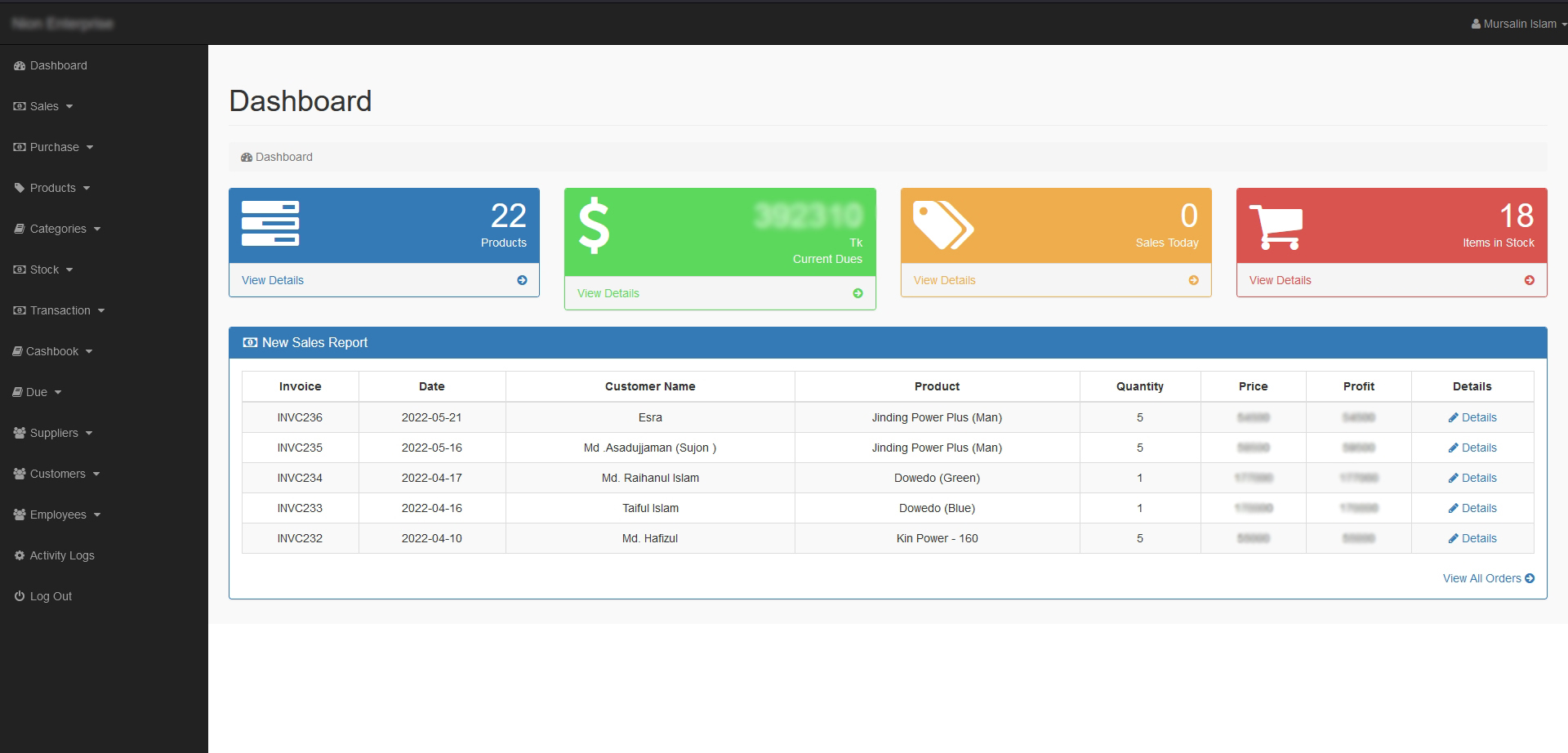Image resolution: width=1568 pixels, height=753 pixels.
Task: Open the Purchase dropdown menu
Action: 53,147
